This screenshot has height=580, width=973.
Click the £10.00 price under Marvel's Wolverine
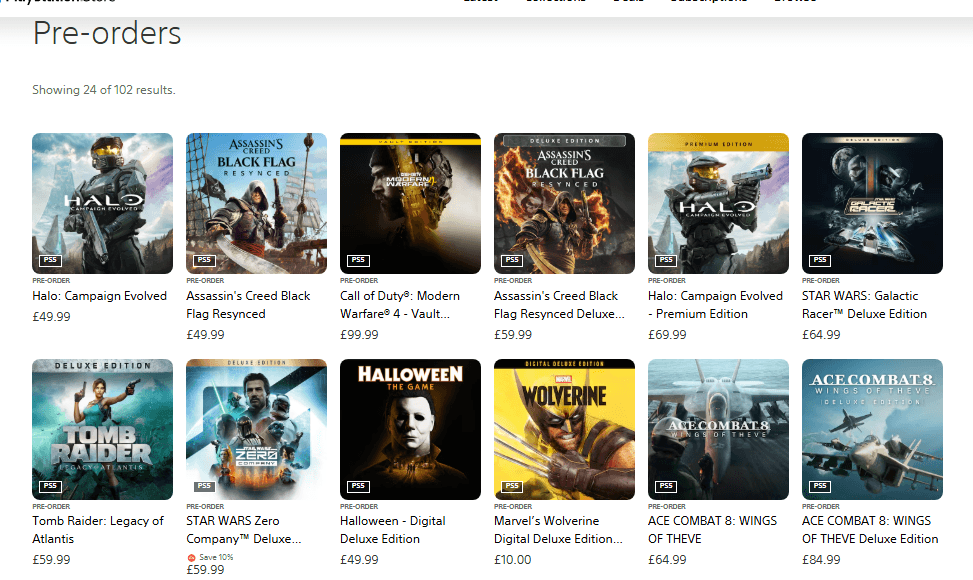pos(513,560)
